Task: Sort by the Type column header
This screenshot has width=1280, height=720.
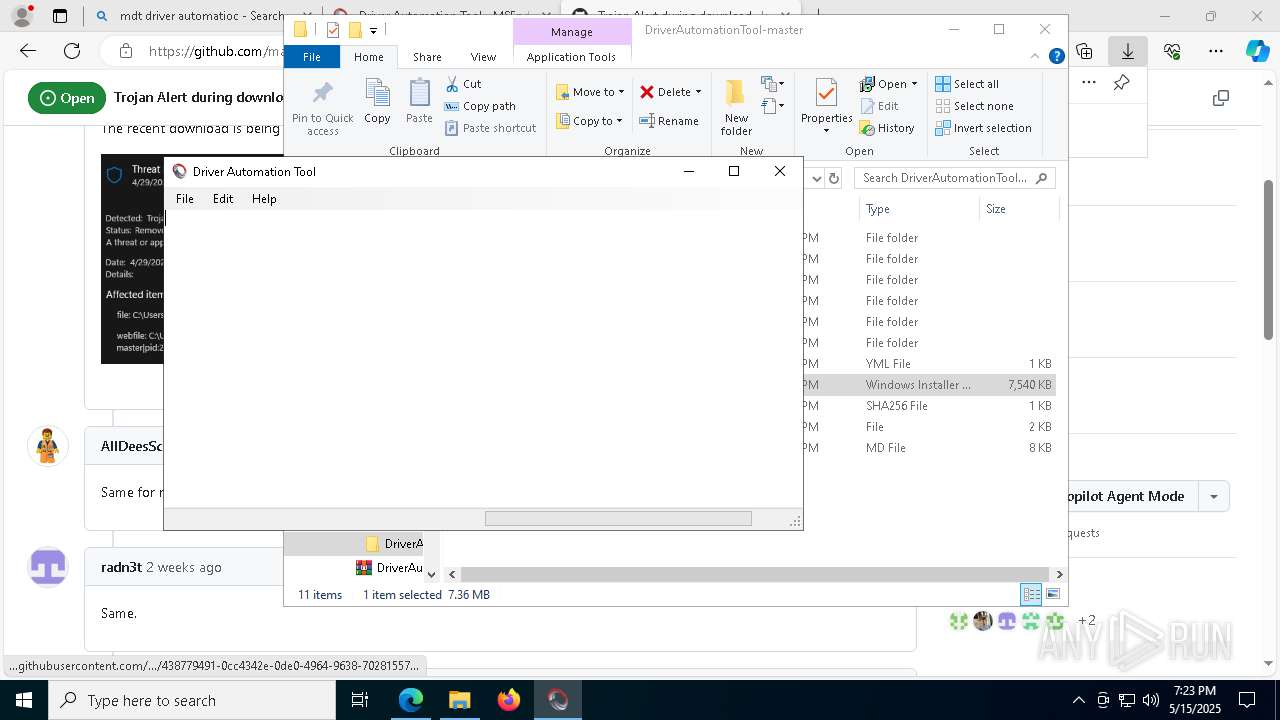Action: [x=918, y=209]
